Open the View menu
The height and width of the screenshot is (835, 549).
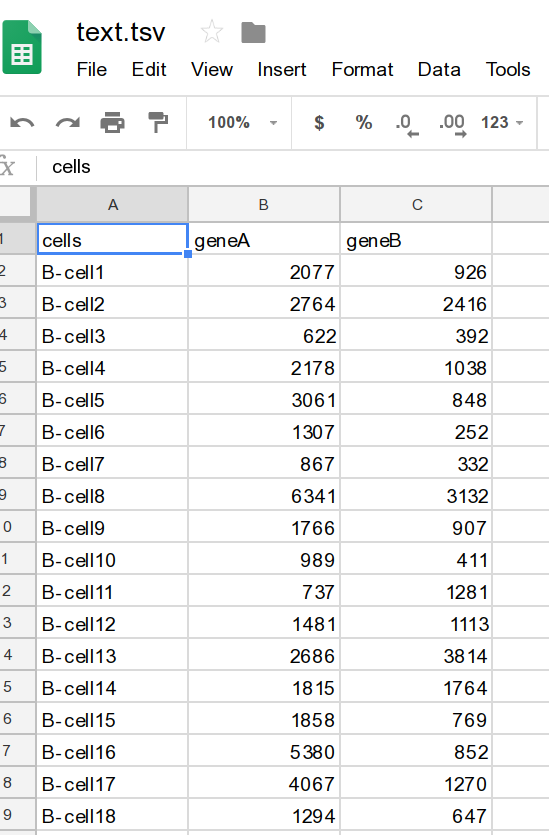pyautogui.click(x=212, y=69)
